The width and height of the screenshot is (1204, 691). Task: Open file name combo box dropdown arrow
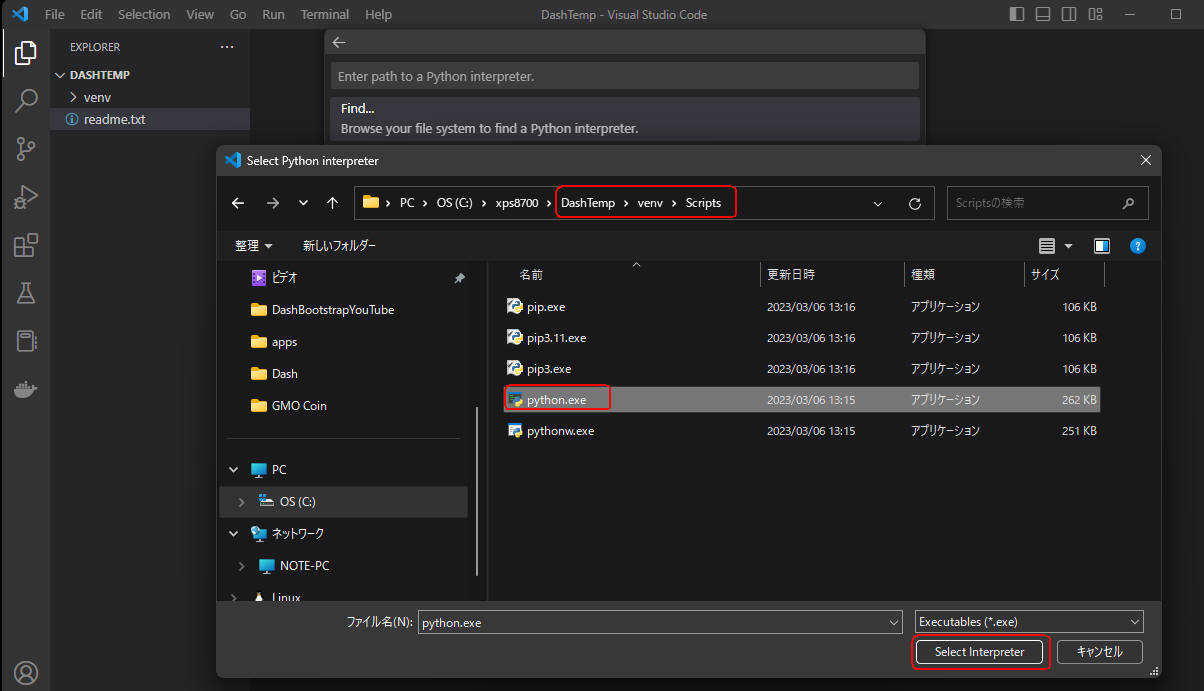[894, 622]
